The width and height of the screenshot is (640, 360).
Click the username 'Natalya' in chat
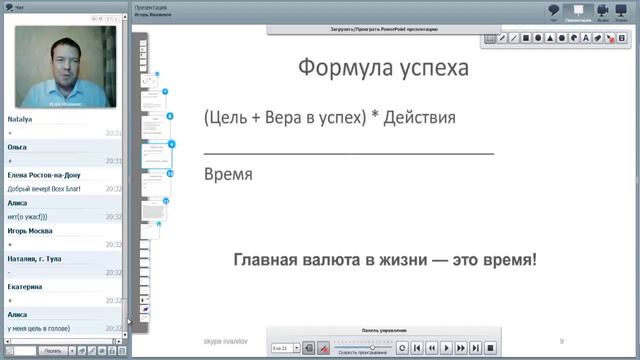(20, 119)
